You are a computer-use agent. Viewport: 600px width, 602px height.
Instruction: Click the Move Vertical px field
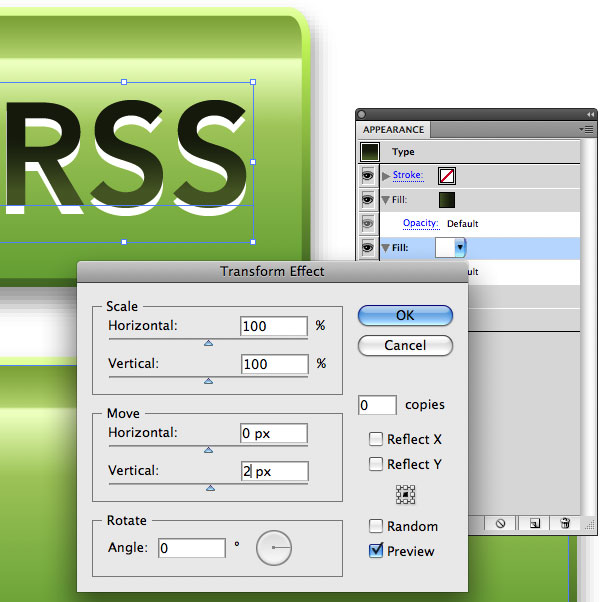(x=274, y=471)
